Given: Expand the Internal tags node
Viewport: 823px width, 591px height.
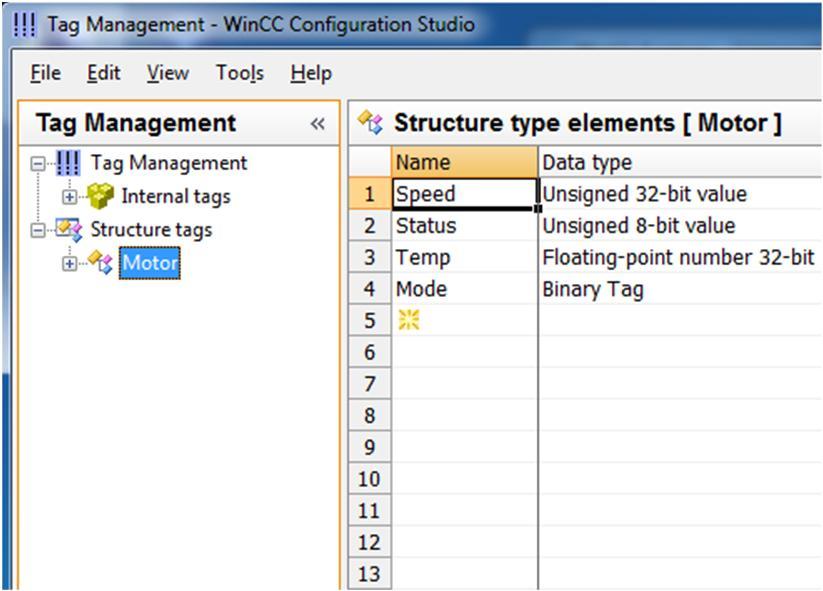Looking at the screenshot, I should click(69, 197).
